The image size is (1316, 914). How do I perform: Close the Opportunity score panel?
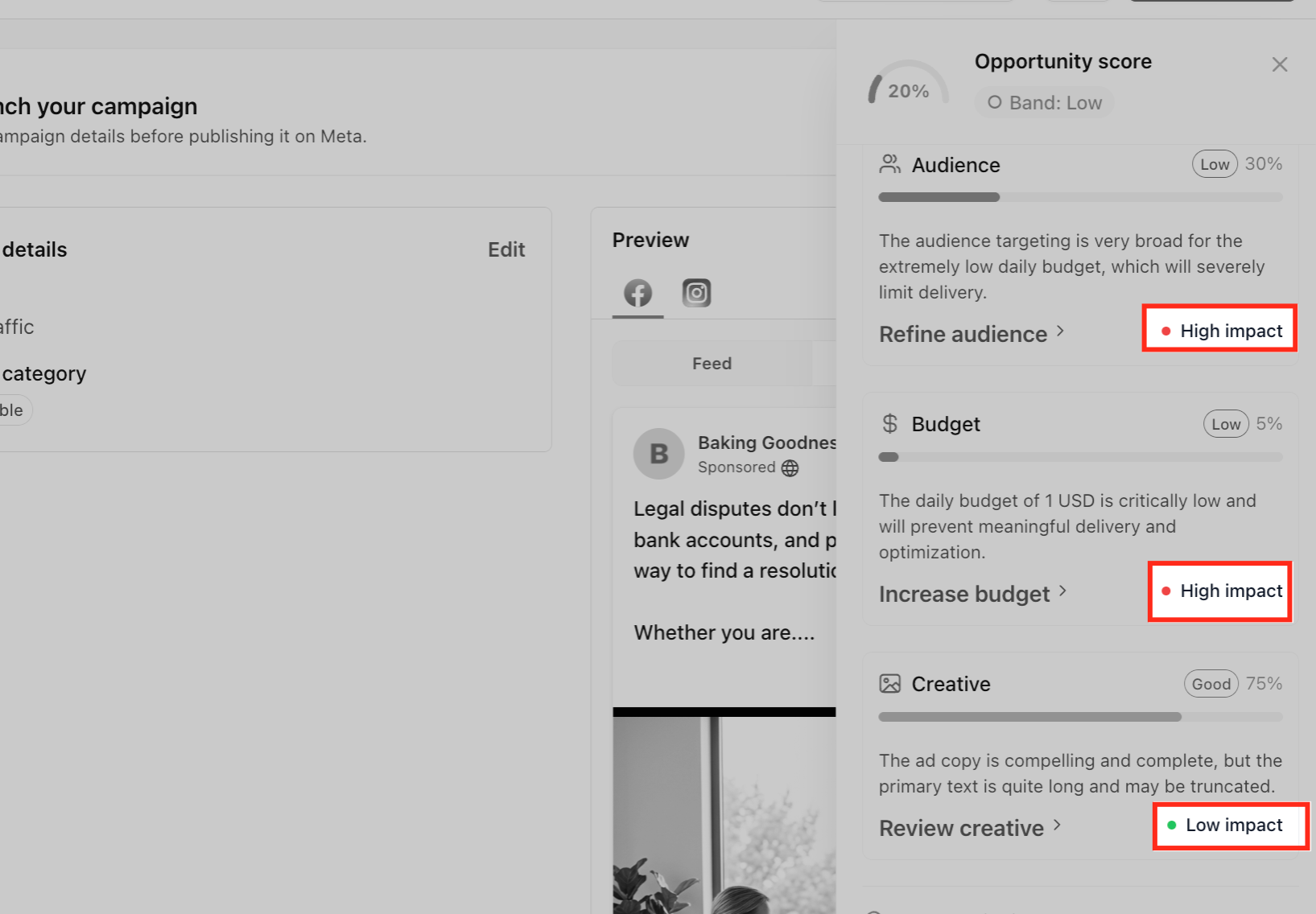point(1280,64)
